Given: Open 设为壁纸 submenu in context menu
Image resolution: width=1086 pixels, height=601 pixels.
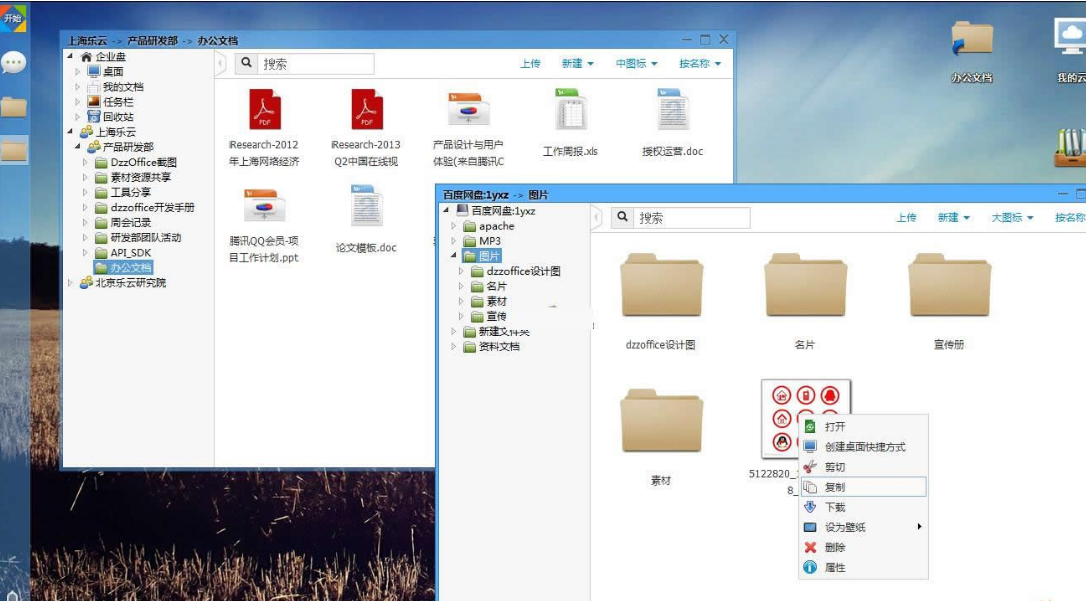Looking at the screenshot, I should click(864, 527).
